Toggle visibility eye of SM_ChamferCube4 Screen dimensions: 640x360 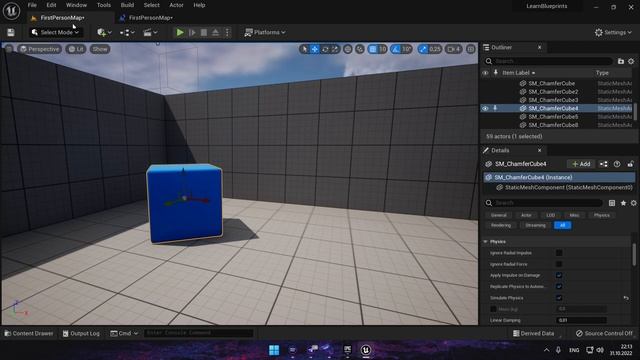pyautogui.click(x=485, y=109)
